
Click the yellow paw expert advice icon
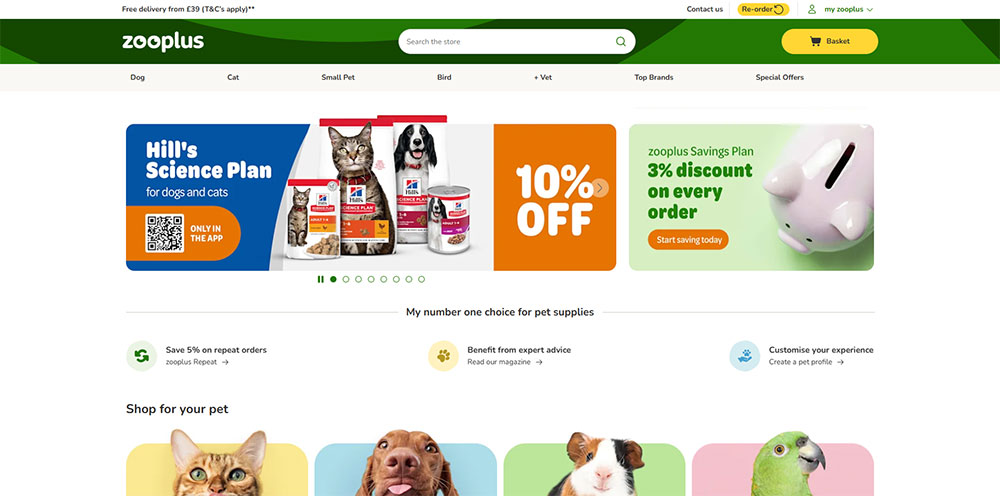tap(443, 356)
